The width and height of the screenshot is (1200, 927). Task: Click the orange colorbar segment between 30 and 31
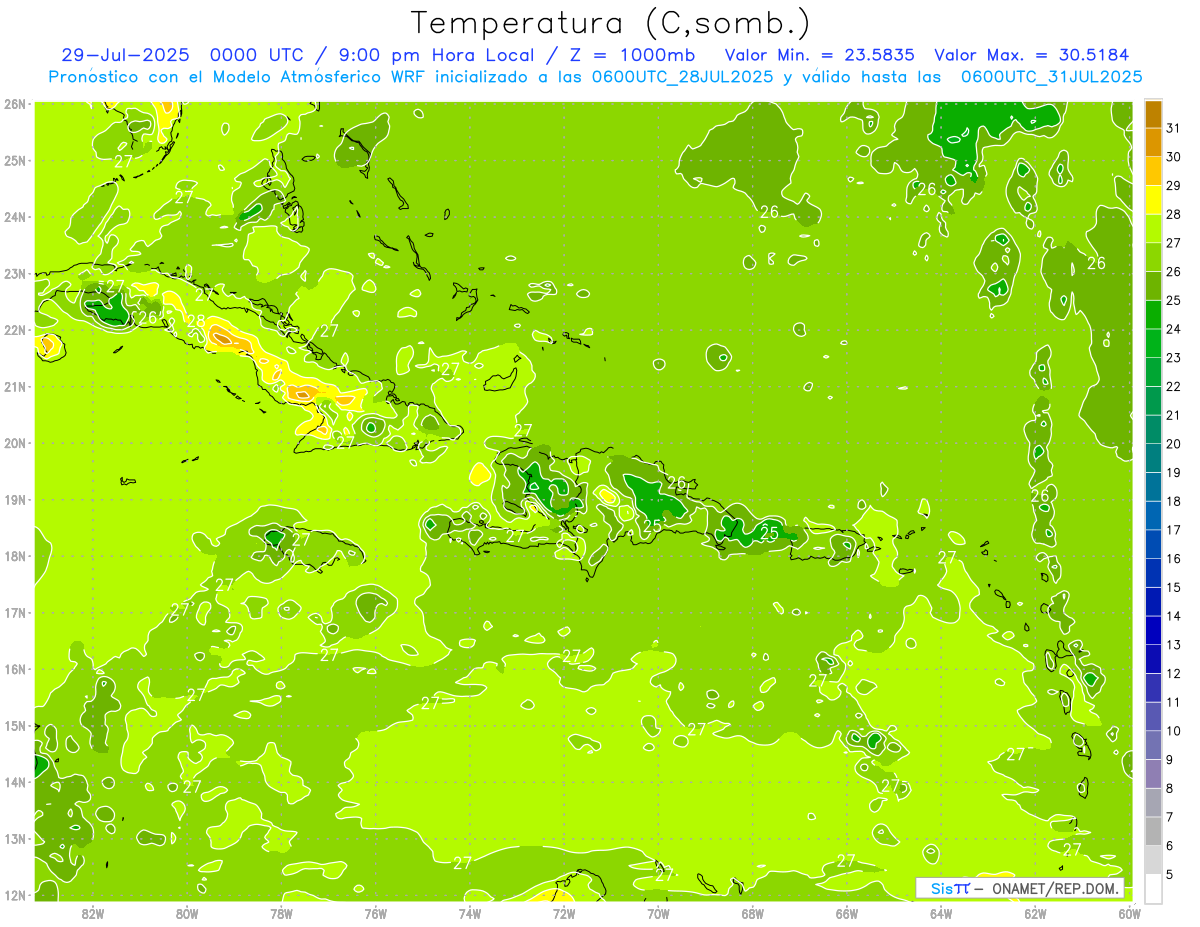point(1153,142)
